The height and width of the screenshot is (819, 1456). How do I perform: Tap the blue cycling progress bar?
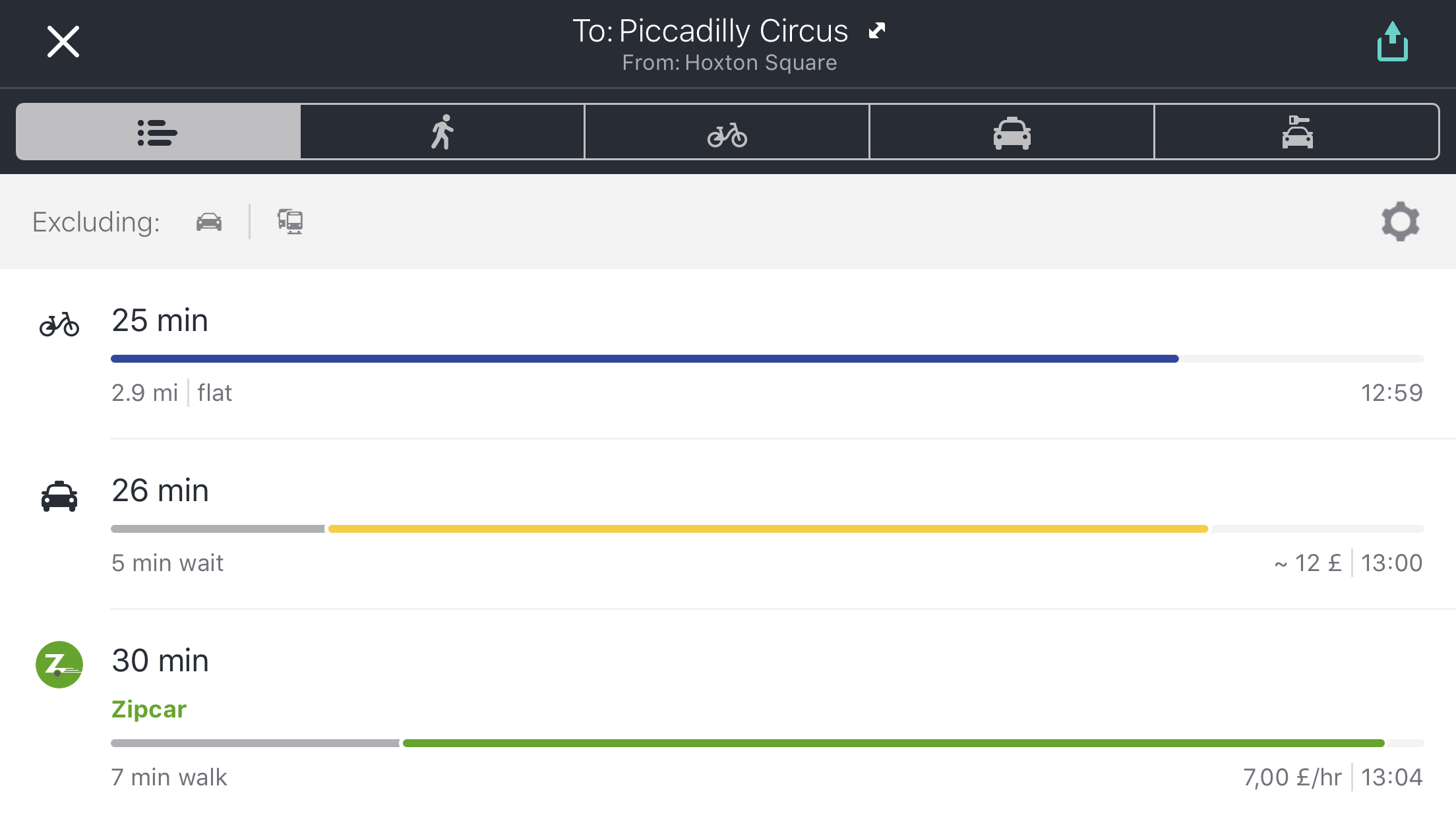644,359
